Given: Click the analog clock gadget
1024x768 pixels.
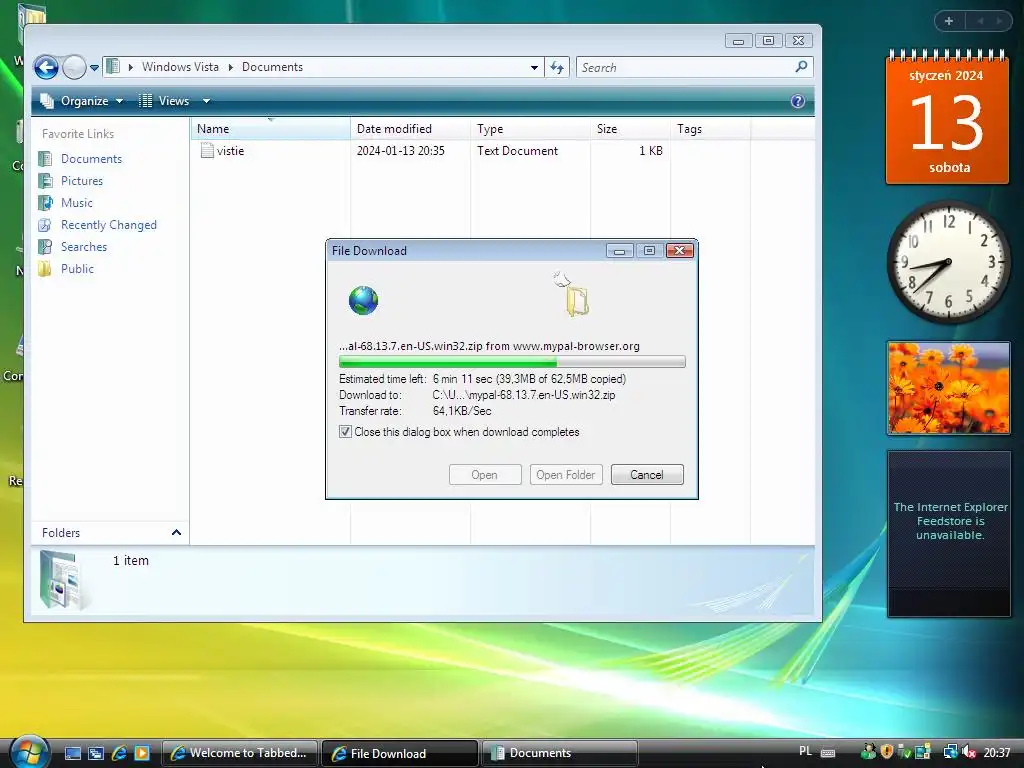Looking at the screenshot, I should (x=948, y=263).
